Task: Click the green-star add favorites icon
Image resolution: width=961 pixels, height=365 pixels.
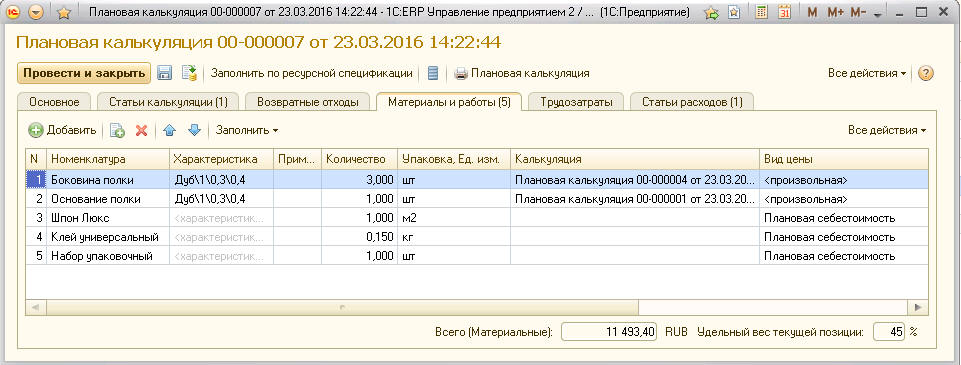Action: (711, 12)
